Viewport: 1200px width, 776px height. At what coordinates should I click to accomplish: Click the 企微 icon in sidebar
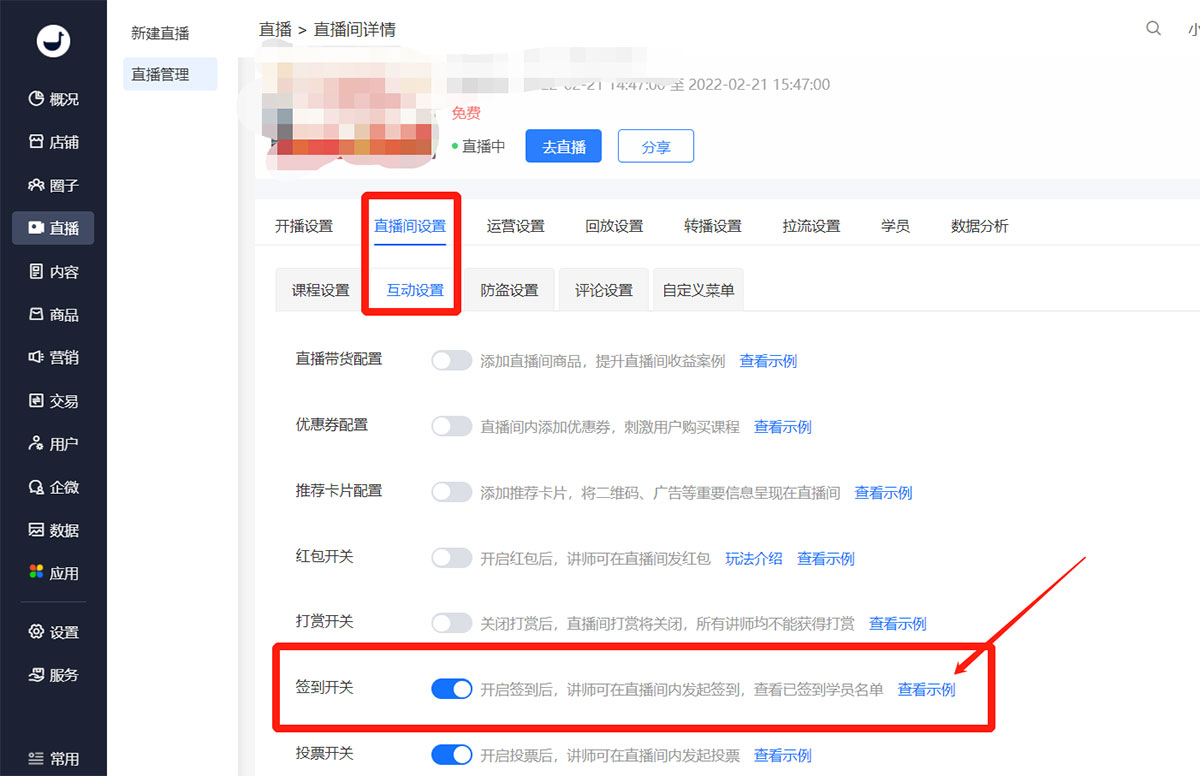36,487
